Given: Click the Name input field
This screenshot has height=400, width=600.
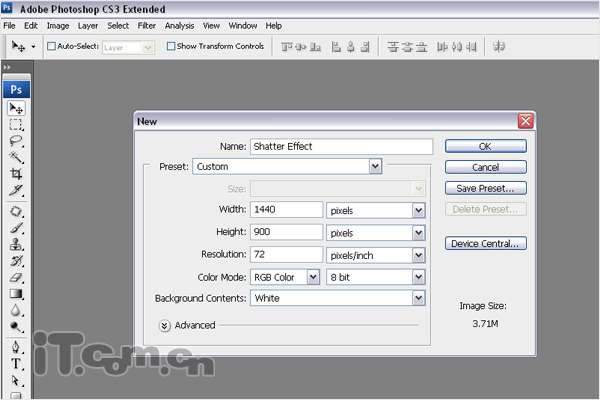Looking at the screenshot, I should pyautogui.click(x=340, y=146).
